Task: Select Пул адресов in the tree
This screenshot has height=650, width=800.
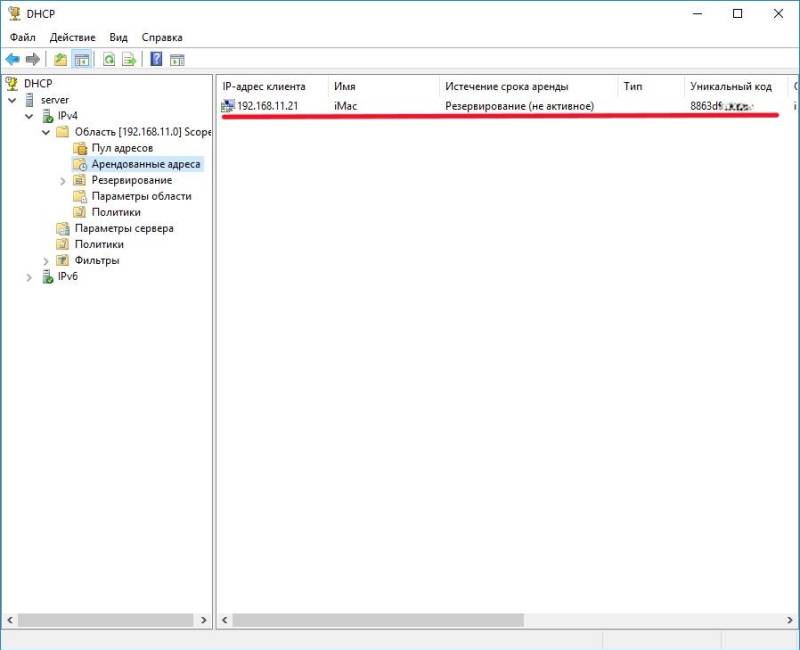Action: click(122, 148)
